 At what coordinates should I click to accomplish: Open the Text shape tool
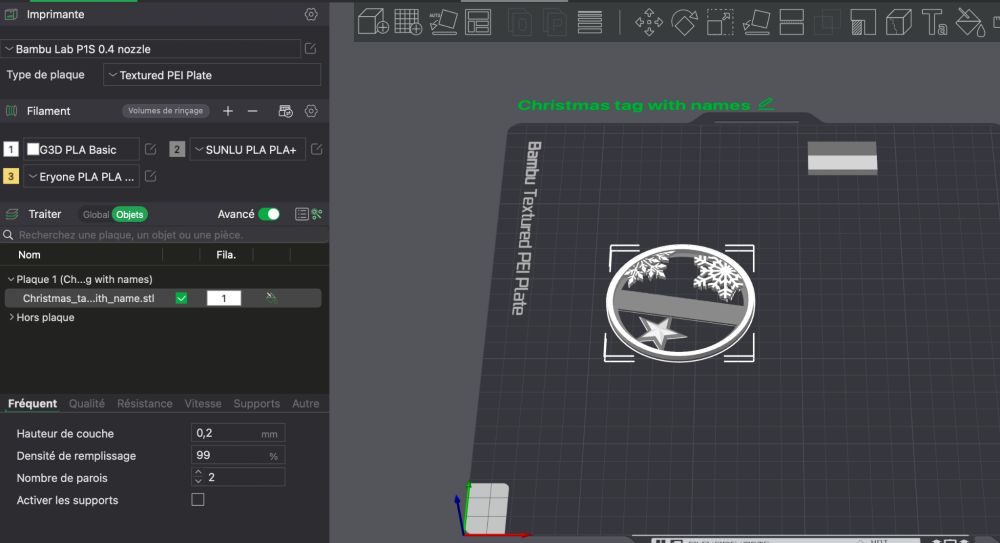coord(934,22)
